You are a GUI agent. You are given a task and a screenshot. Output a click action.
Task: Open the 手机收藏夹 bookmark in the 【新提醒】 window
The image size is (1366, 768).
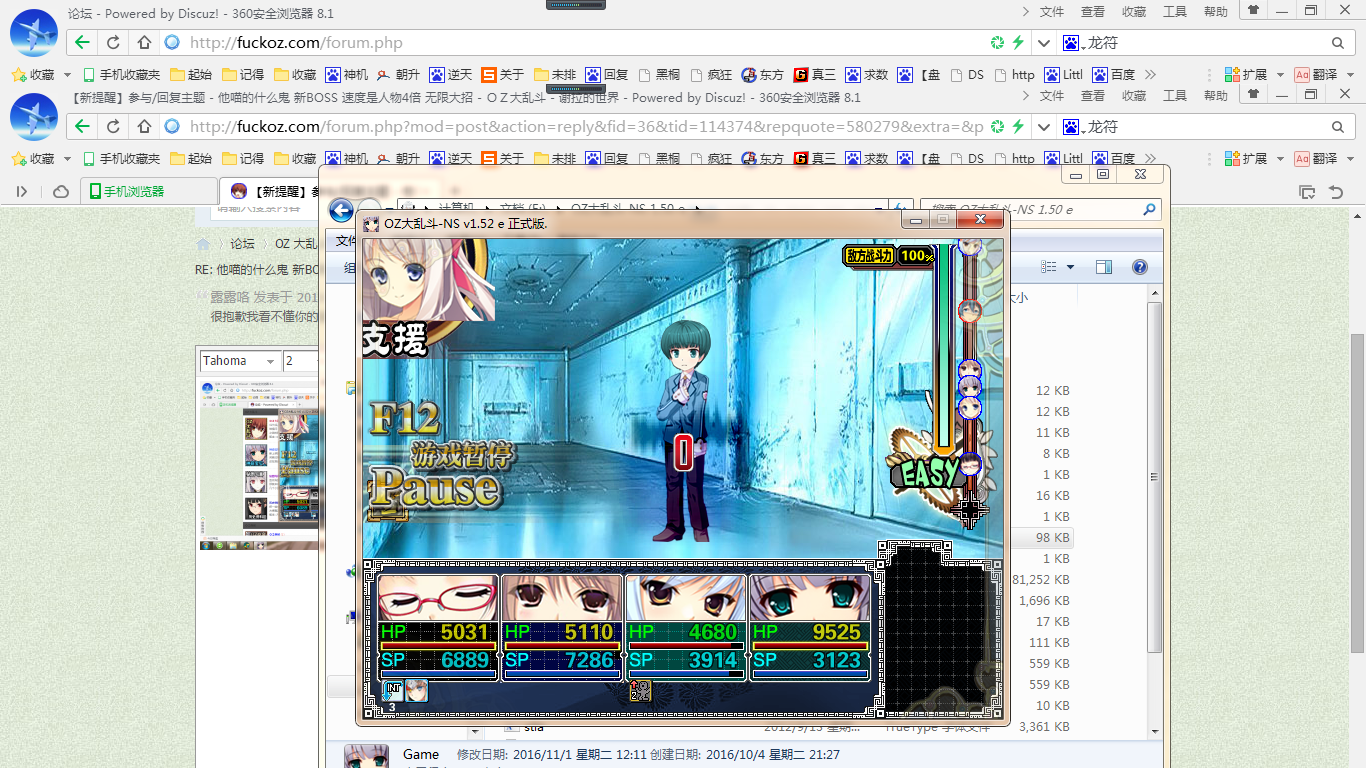(x=121, y=158)
